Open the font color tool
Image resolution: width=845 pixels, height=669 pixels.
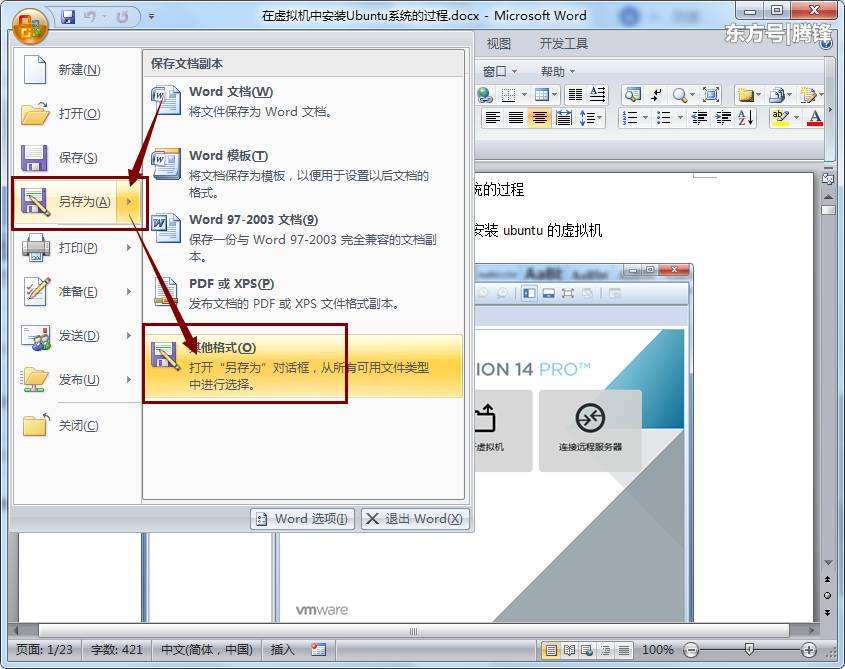[x=815, y=117]
